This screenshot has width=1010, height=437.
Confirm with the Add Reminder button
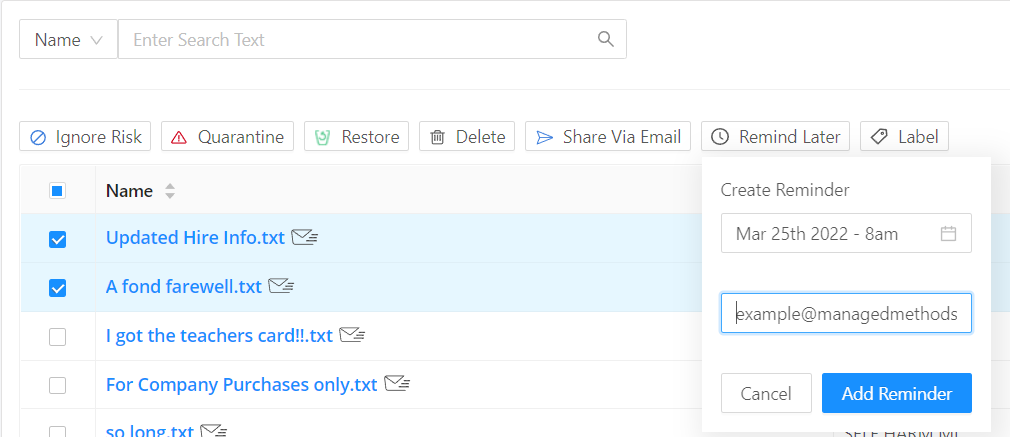pyautogui.click(x=897, y=393)
